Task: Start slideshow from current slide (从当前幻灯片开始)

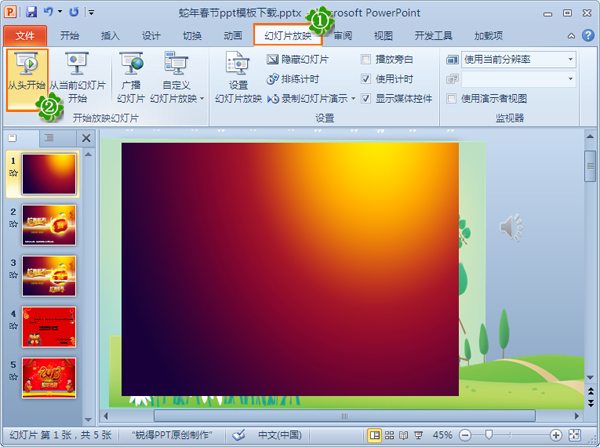Action: [x=77, y=78]
